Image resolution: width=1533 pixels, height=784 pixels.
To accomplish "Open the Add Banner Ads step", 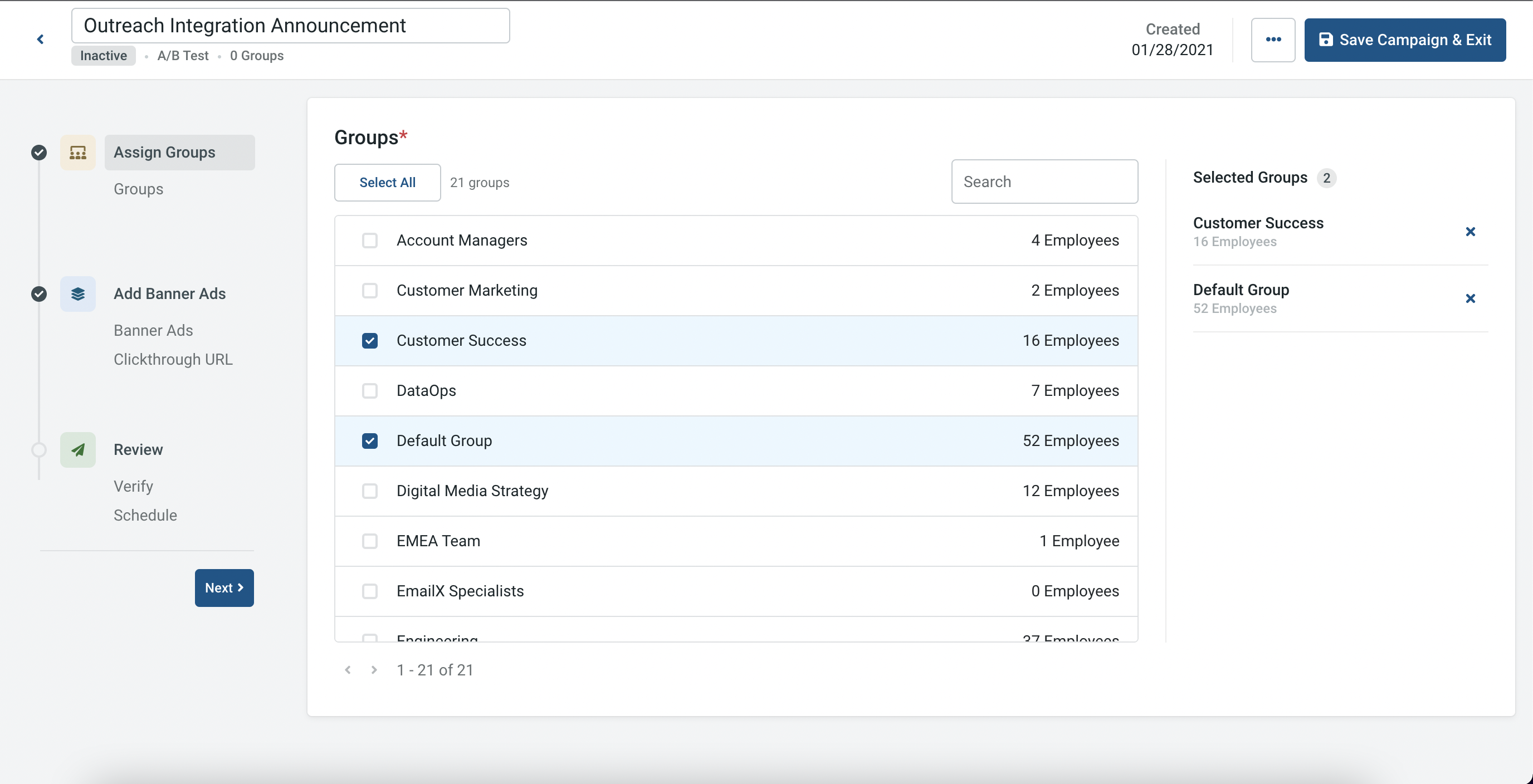I will [169, 294].
